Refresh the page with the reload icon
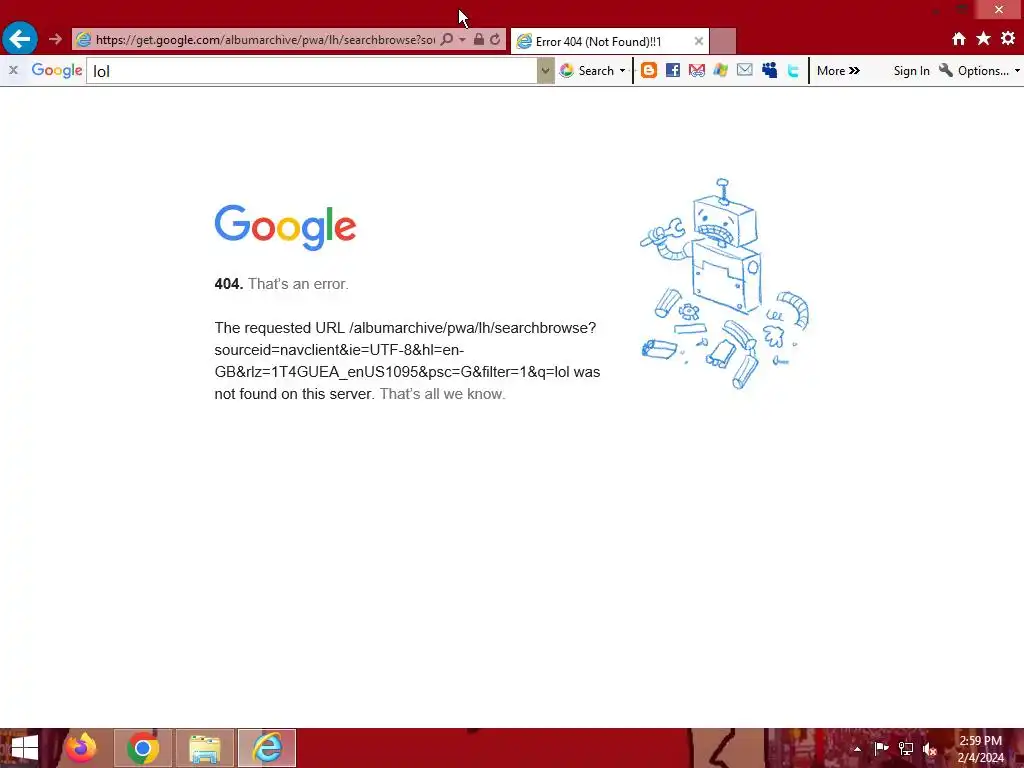The width and height of the screenshot is (1024, 768). [x=495, y=39]
